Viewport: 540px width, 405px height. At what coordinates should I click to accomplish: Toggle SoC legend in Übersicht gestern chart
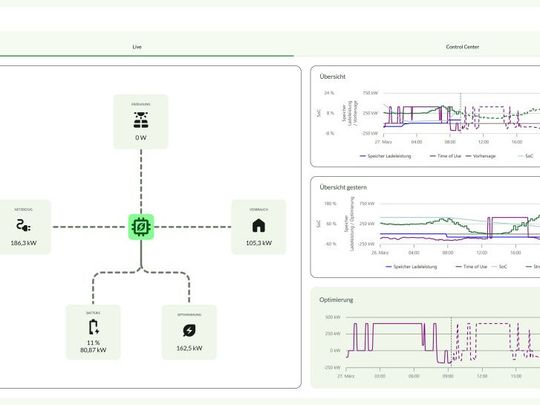click(499, 267)
